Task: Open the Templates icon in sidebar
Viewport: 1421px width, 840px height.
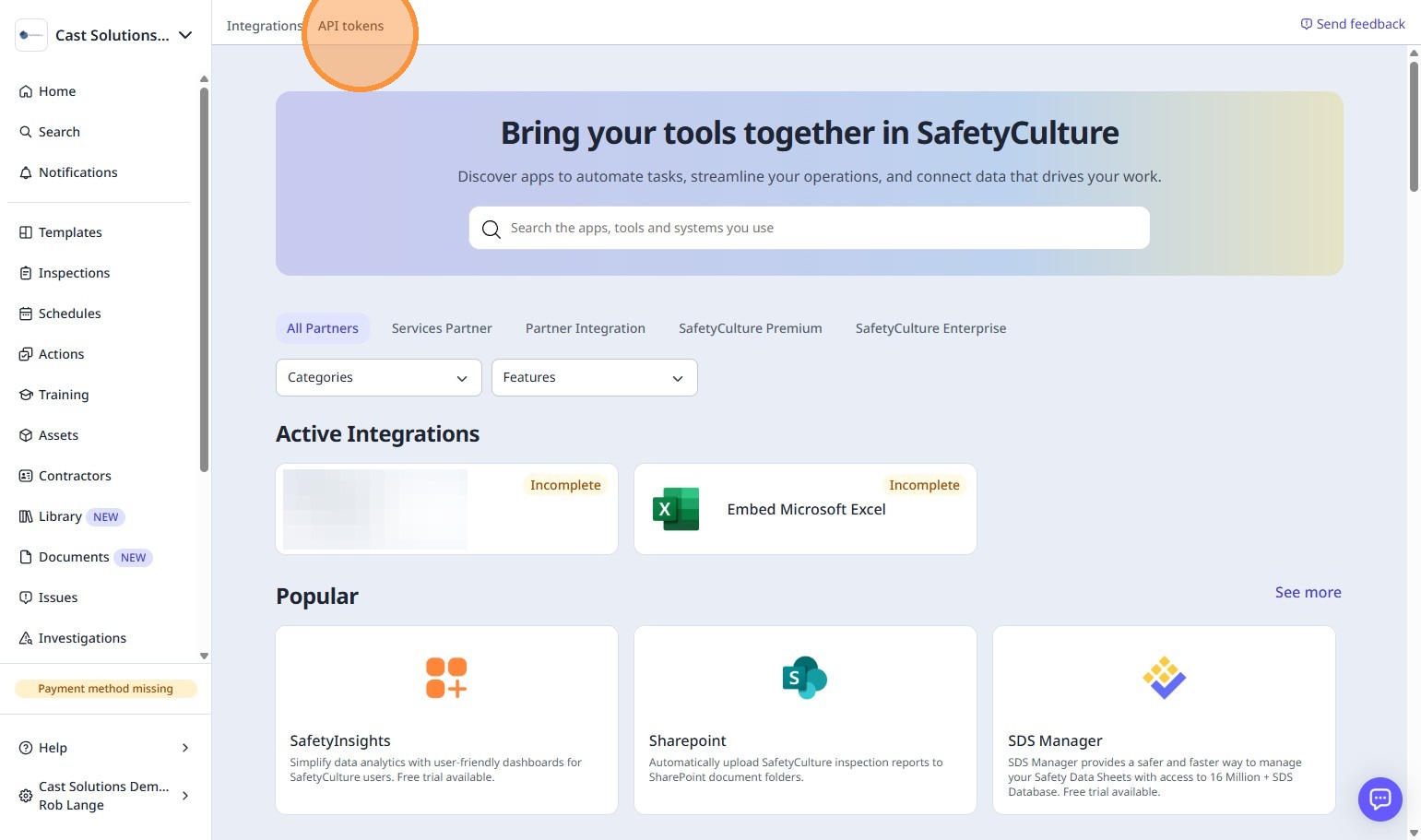Action: (26, 232)
